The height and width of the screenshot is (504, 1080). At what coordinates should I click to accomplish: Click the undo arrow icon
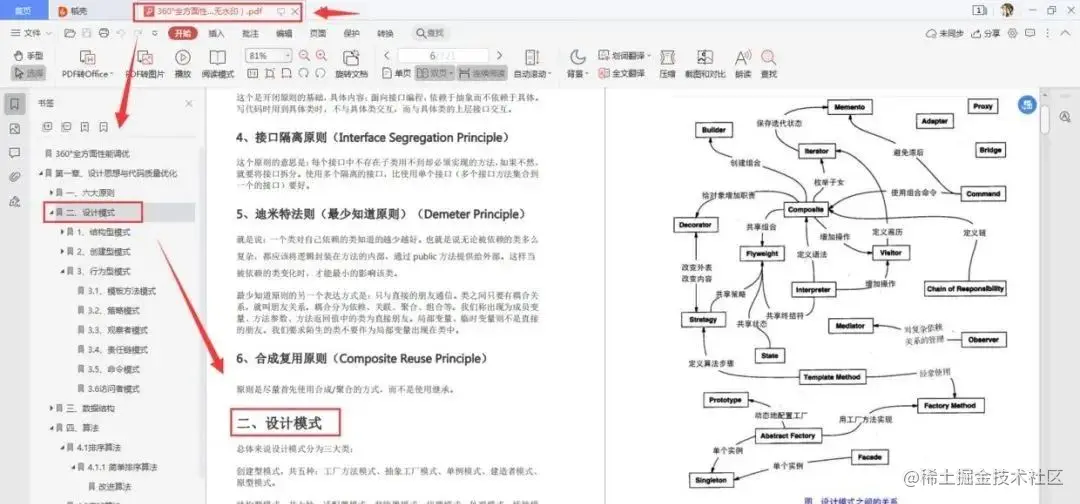(121, 33)
